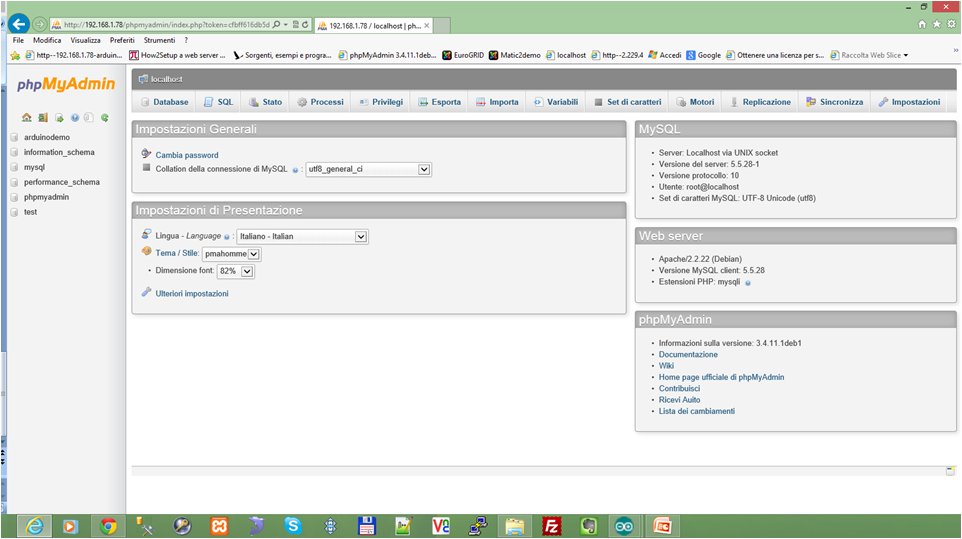Expand the Raccolta Web Slice dropdown arrow

906,55
